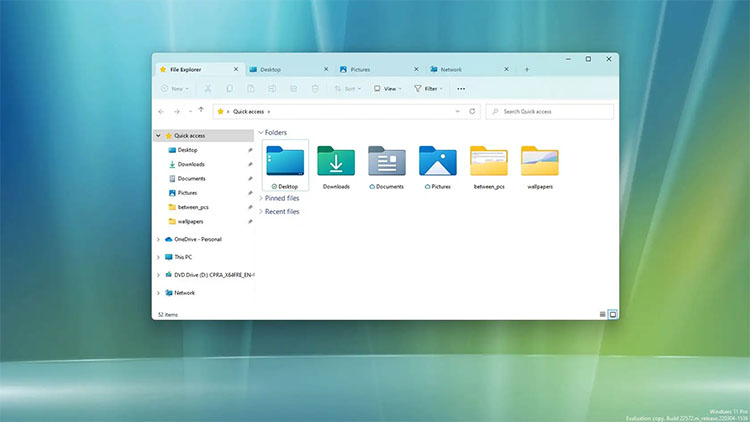Expand the Recent files section

(261, 211)
